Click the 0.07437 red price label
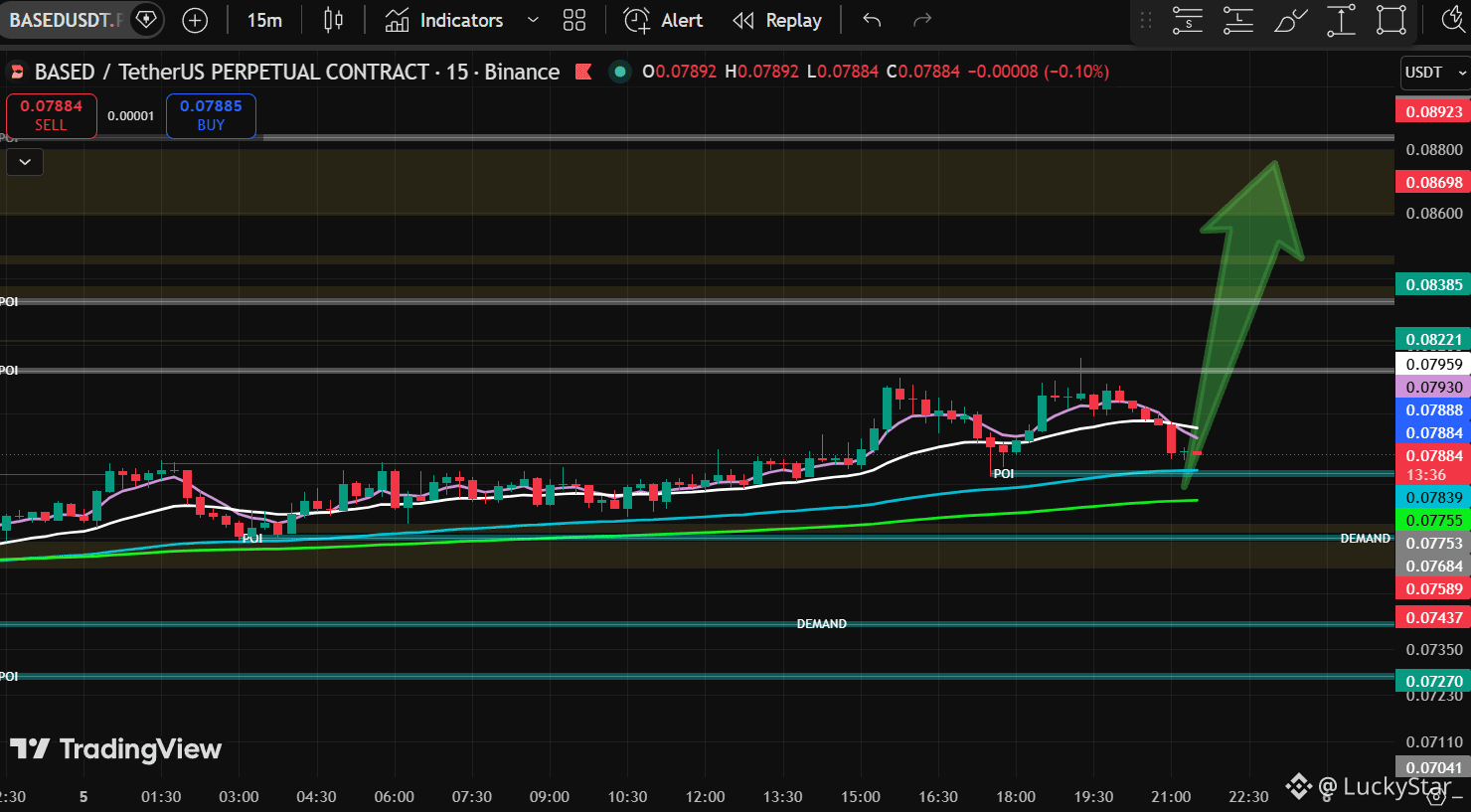Screen dimensions: 1471x812 coord(1434,617)
